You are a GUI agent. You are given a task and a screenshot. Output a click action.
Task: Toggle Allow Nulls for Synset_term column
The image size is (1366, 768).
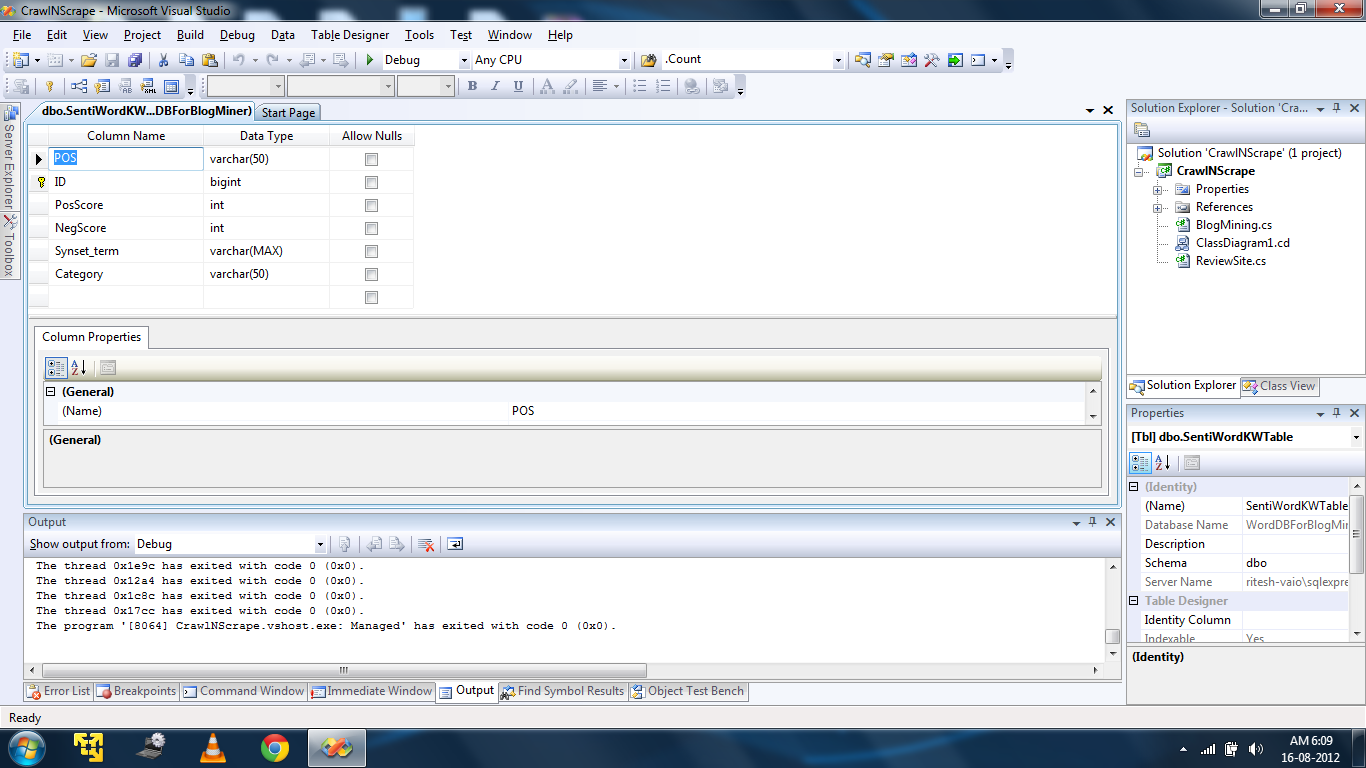(372, 251)
